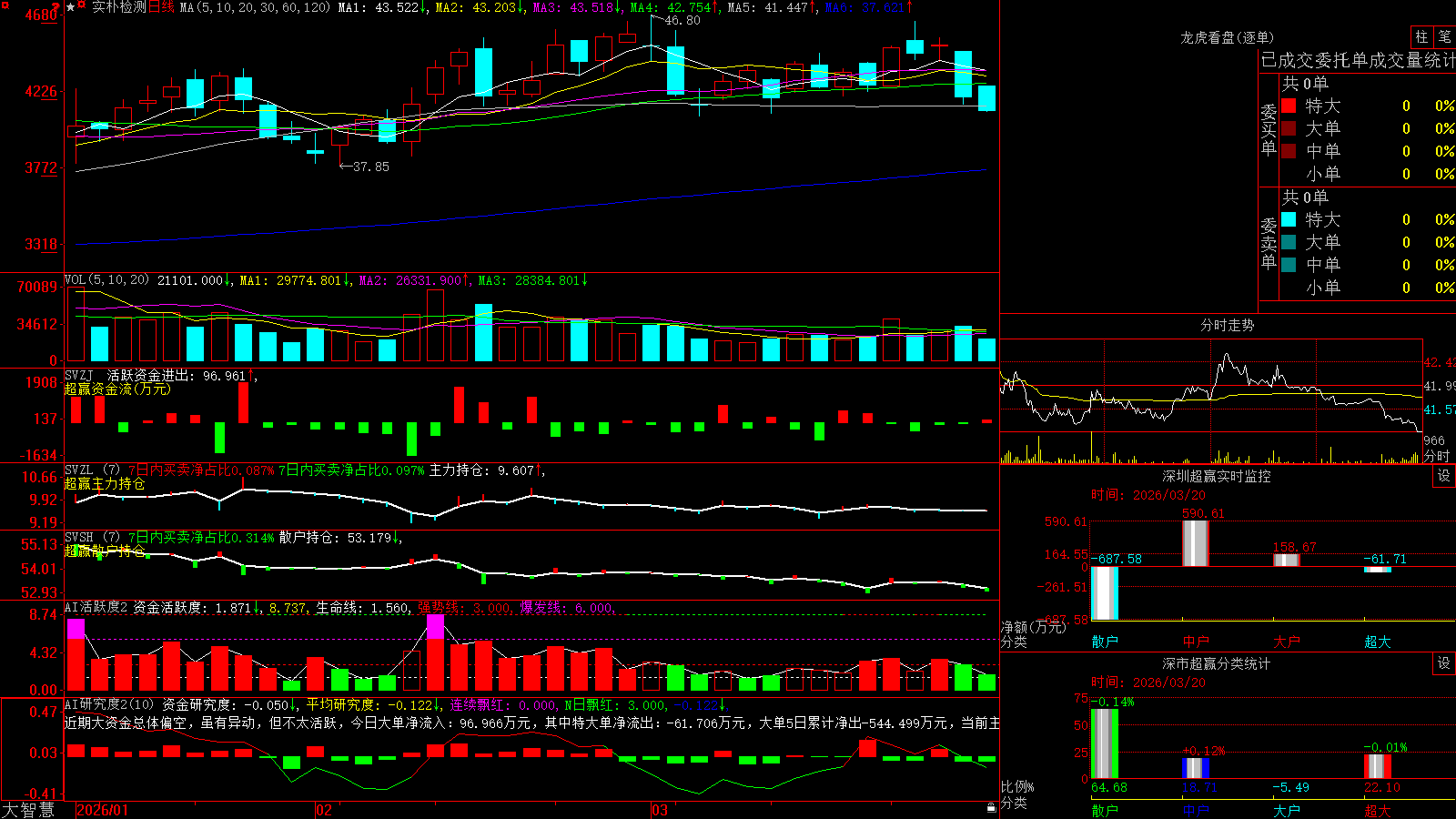This screenshot has height=819, width=1456.
Task: Click the 2026/01 date marker on the time axis
Action: (x=103, y=810)
